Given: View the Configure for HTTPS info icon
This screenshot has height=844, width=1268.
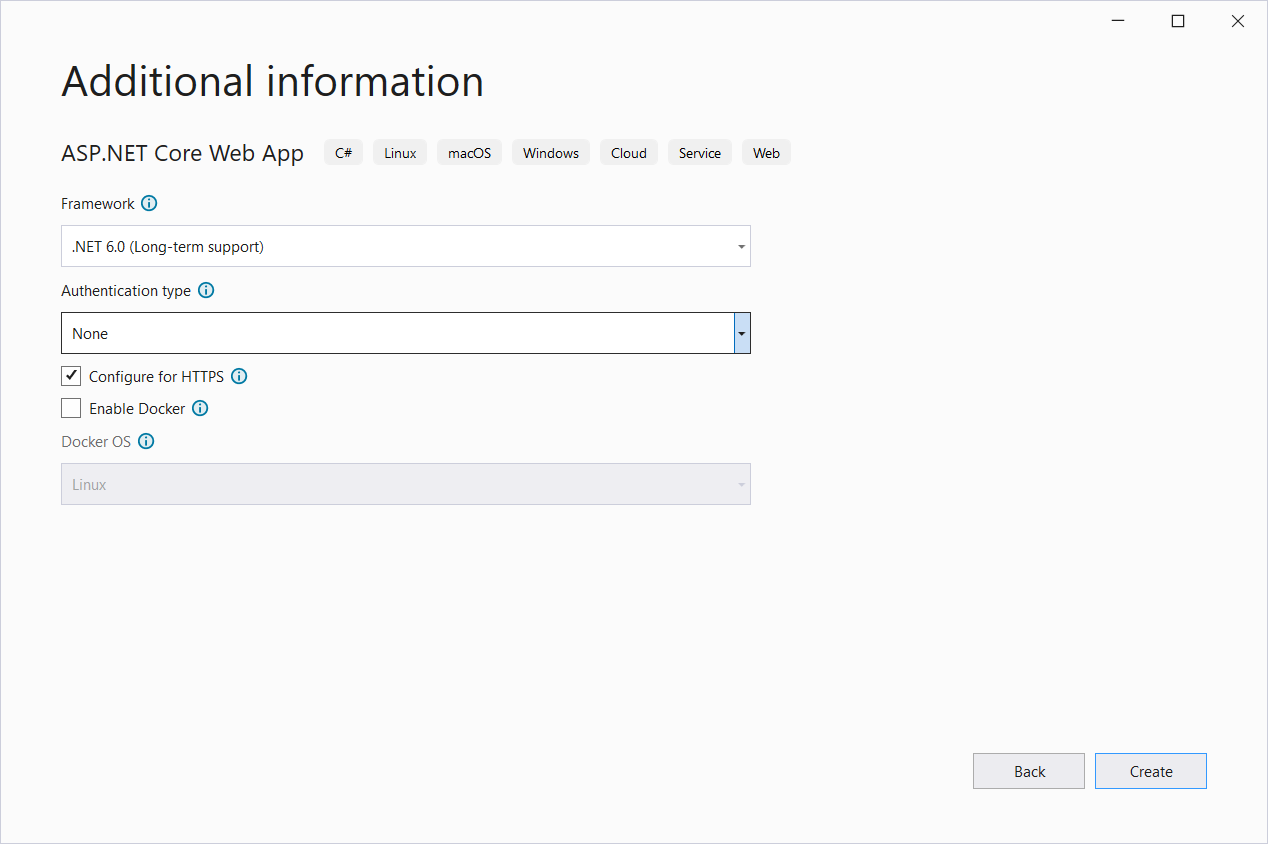Looking at the screenshot, I should [x=239, y=377].
